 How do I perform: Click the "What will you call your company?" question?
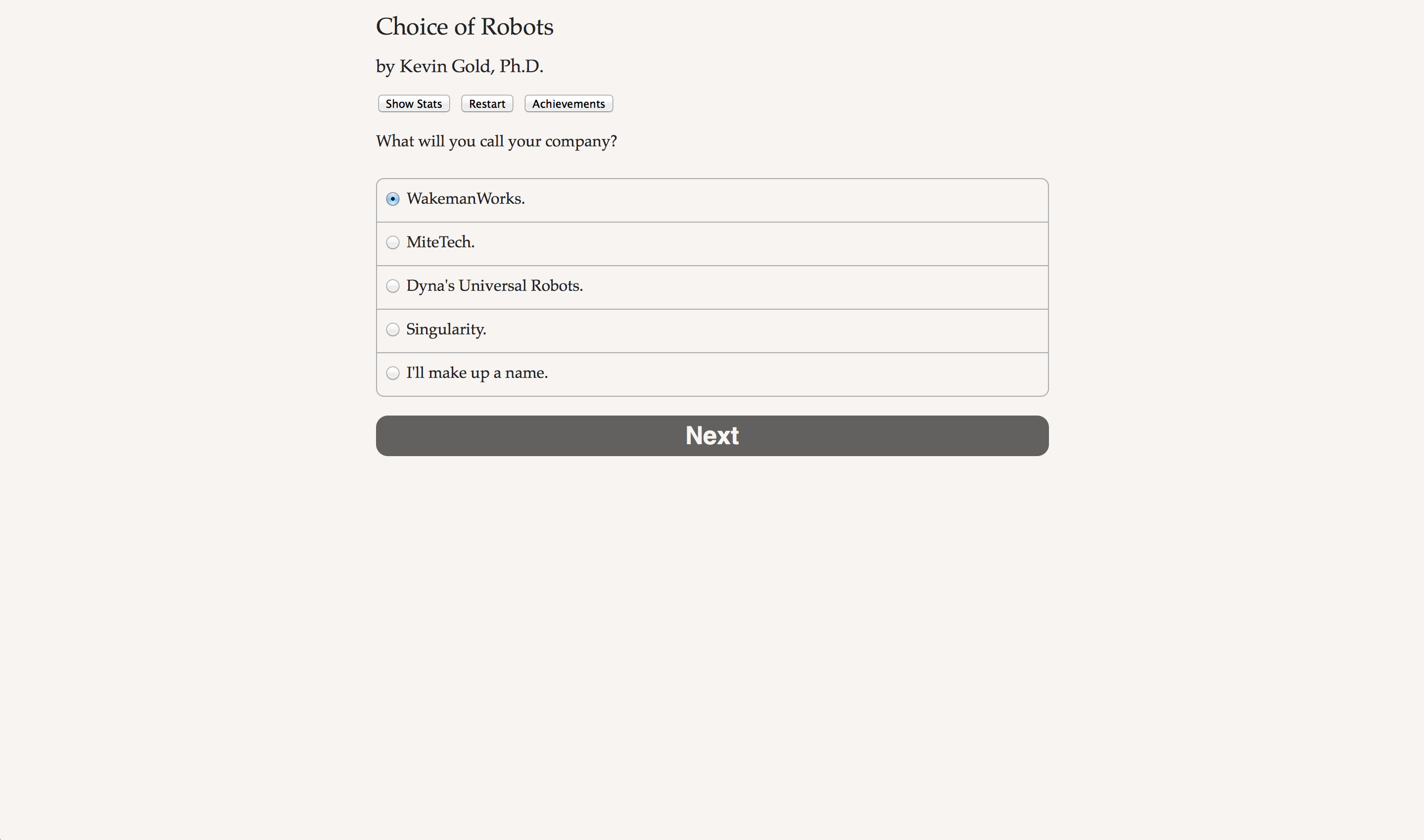click(496, 141)
